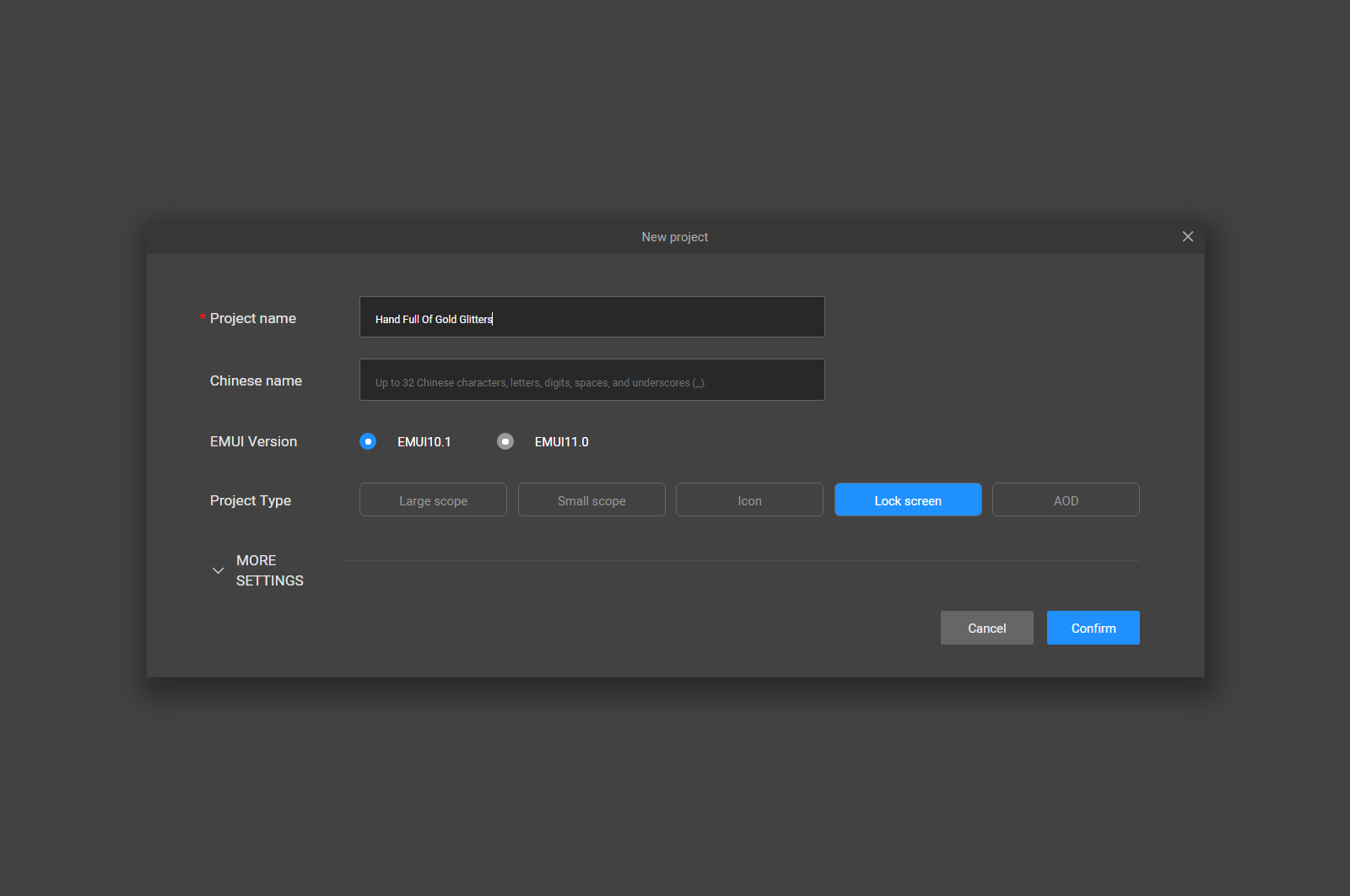
Task: Select the EMUI10.1 radio button
Action: coord(368,442)
